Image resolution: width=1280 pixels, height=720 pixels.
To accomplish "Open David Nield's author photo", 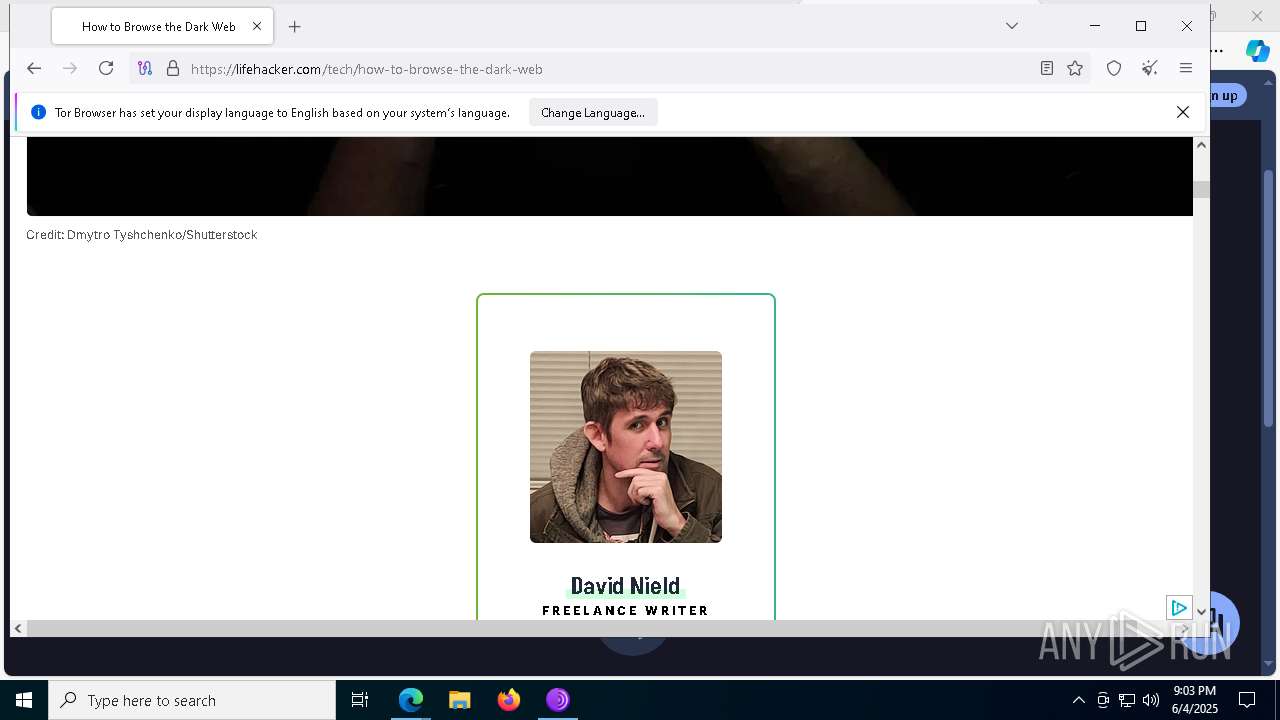I will pyautogui.click(x=626, y=447).
